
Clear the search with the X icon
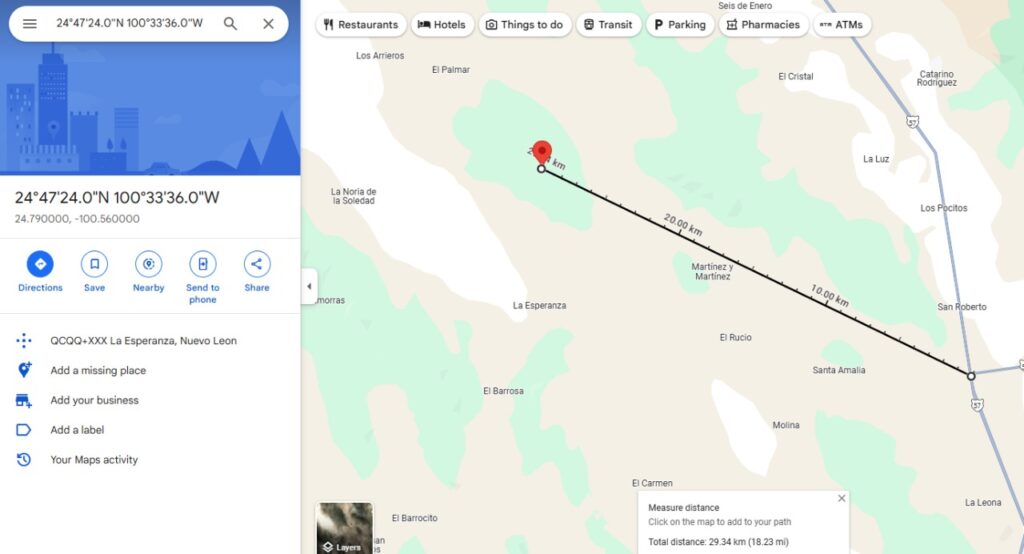[x=268, y=24]
